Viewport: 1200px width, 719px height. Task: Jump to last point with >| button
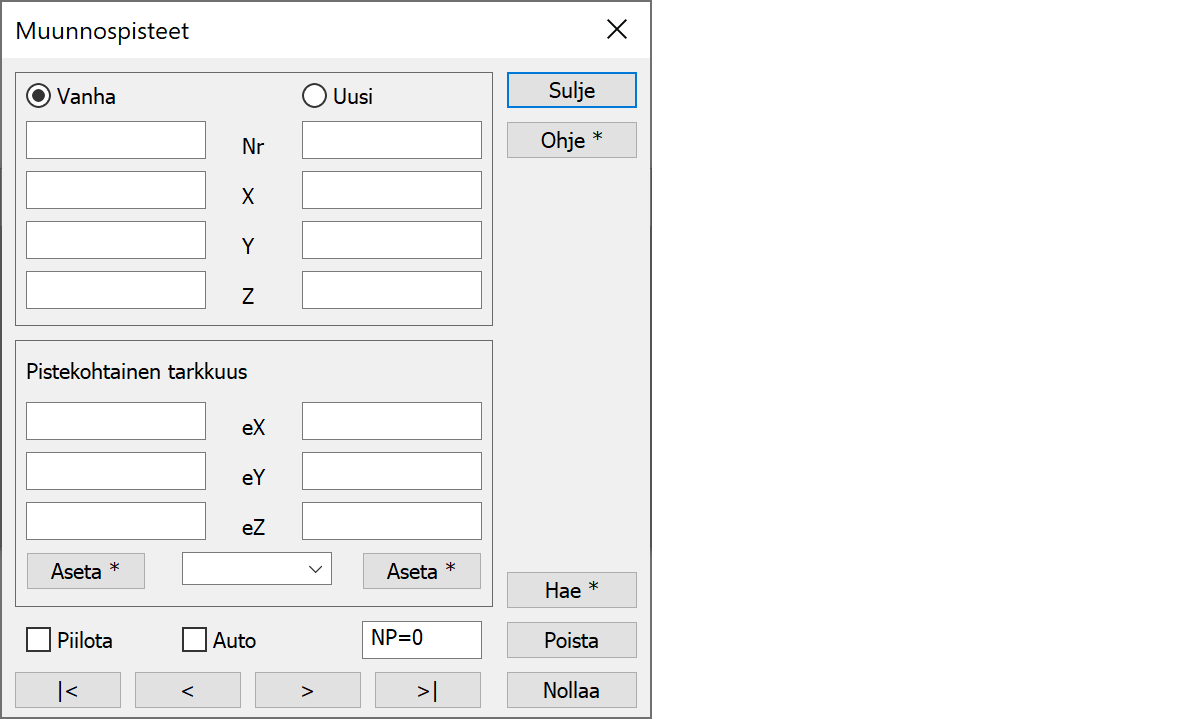pos(428,690)
